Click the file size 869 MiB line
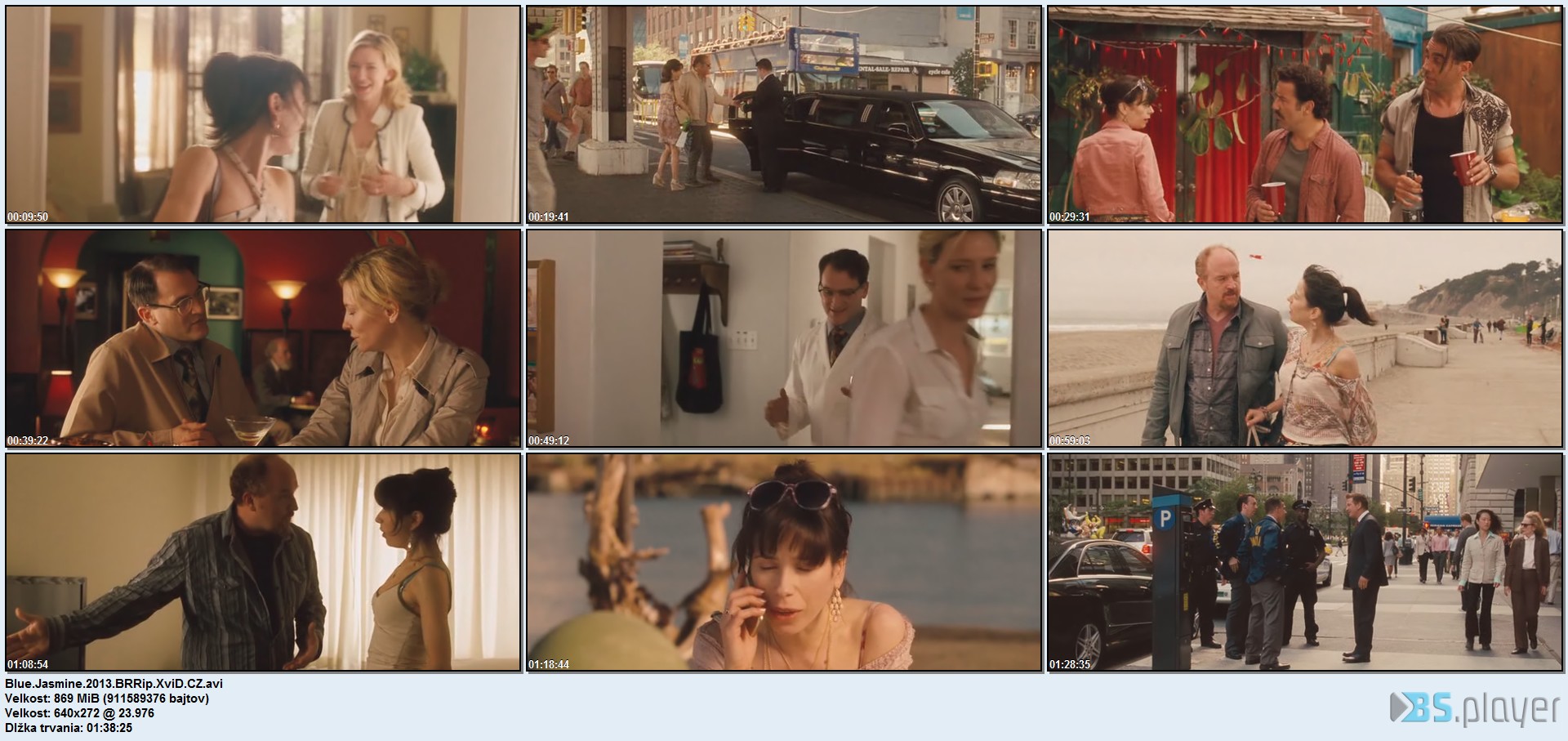The height and width of the screenshot is (741, 1568). pyautogui.click(x=107, y=699)
